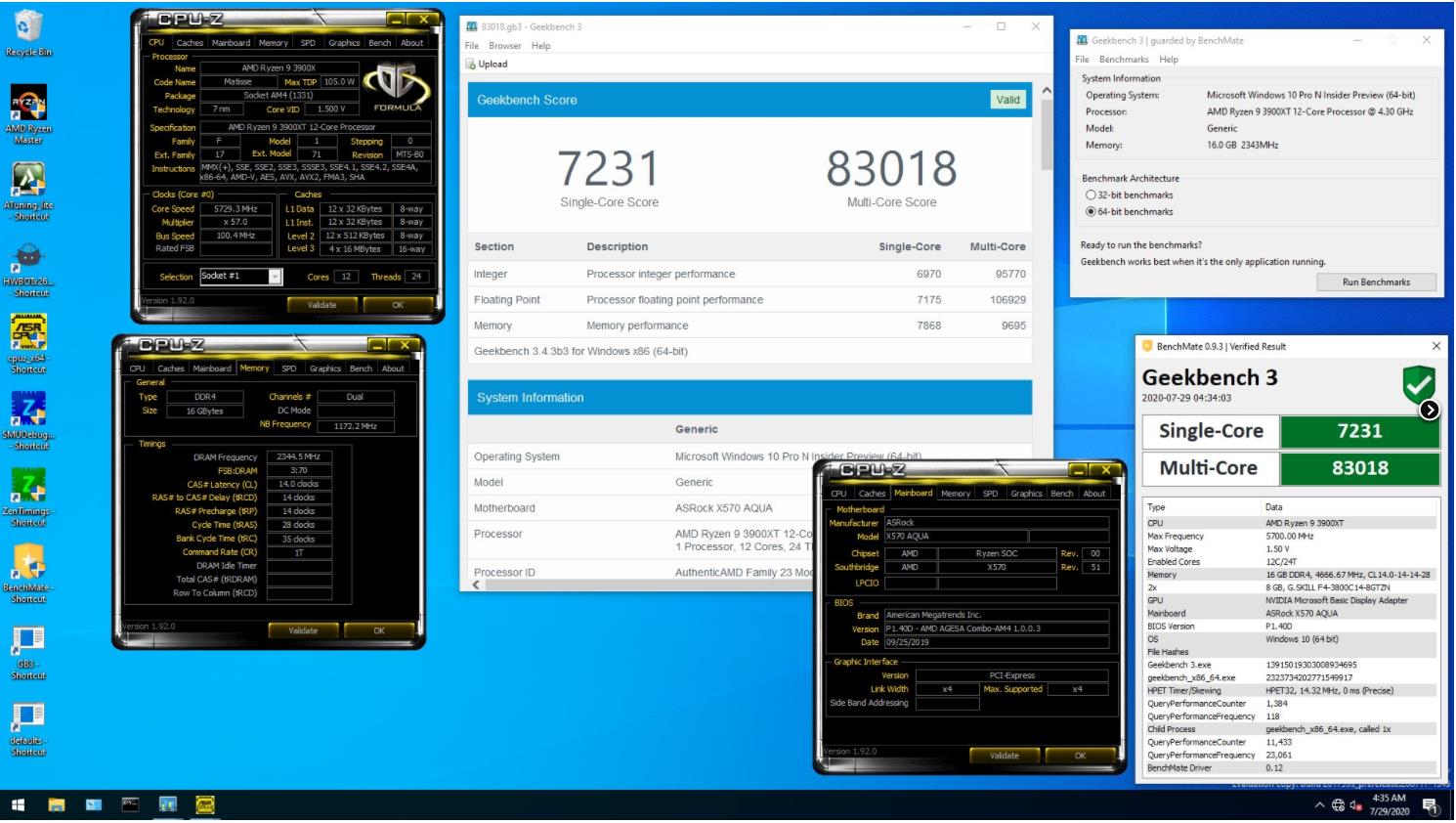
Task: Expand the BenchMate result details arrow
Action: (x=1429, y=411)
